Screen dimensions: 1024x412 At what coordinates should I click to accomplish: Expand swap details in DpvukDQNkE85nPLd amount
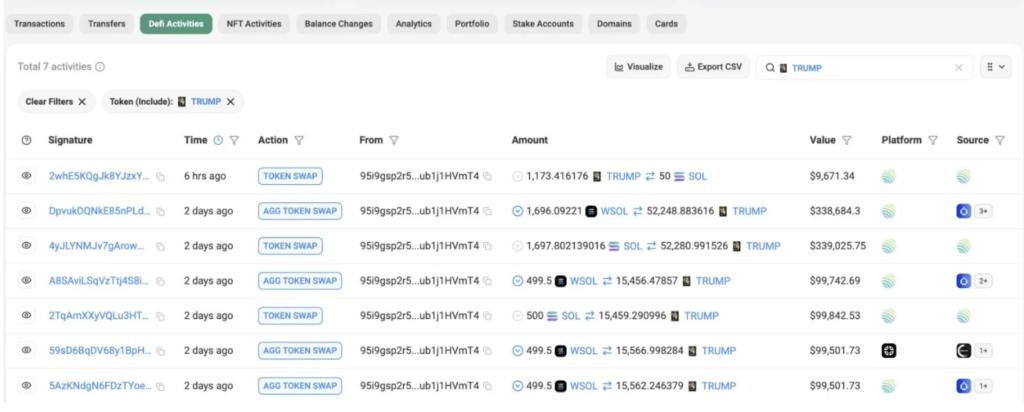[518, 211]
